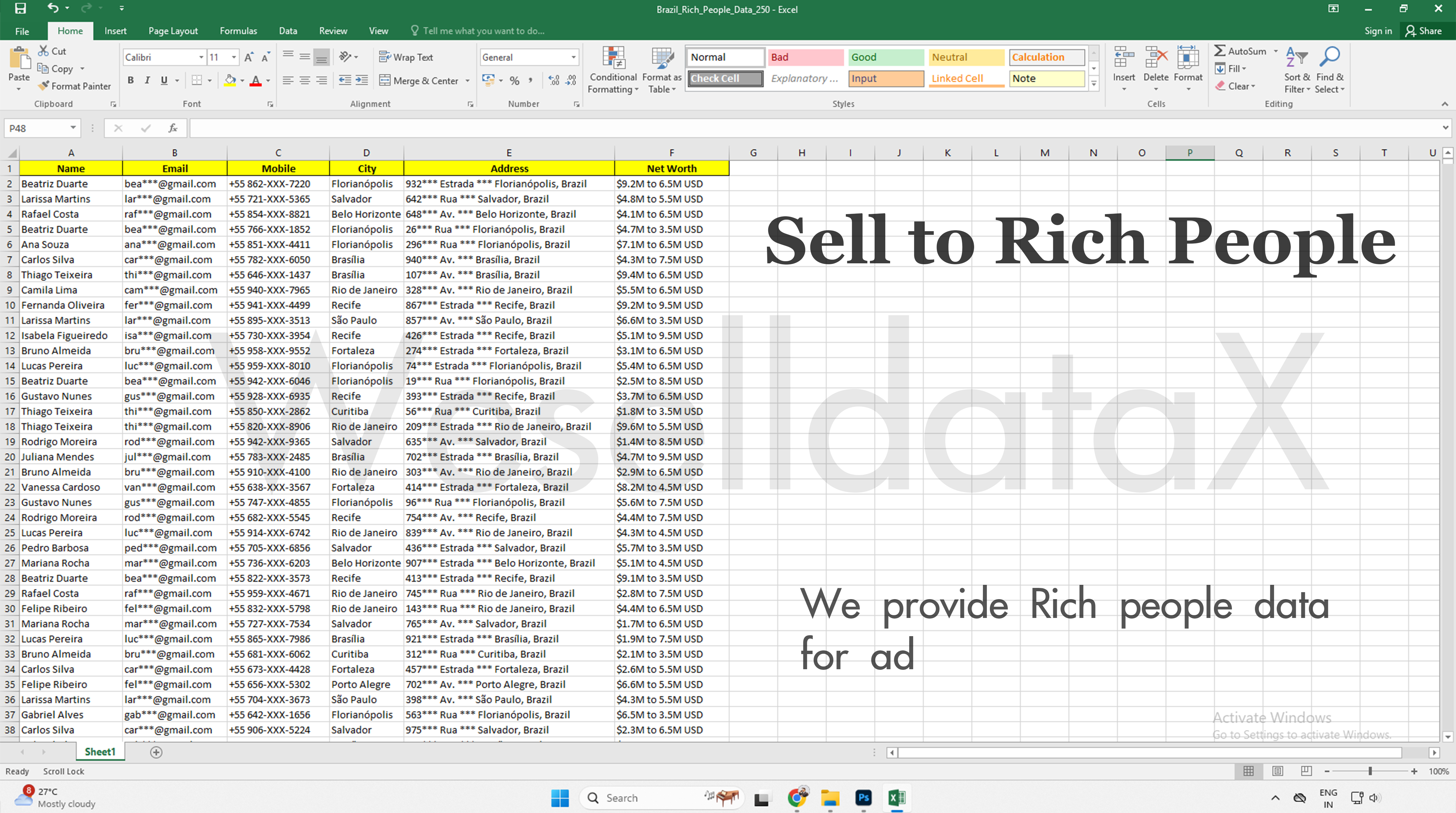The width and height of the screenshot is (1456, 813).
Task: Open the Calibri font name dropdown
Action: (x=201, y=57)
